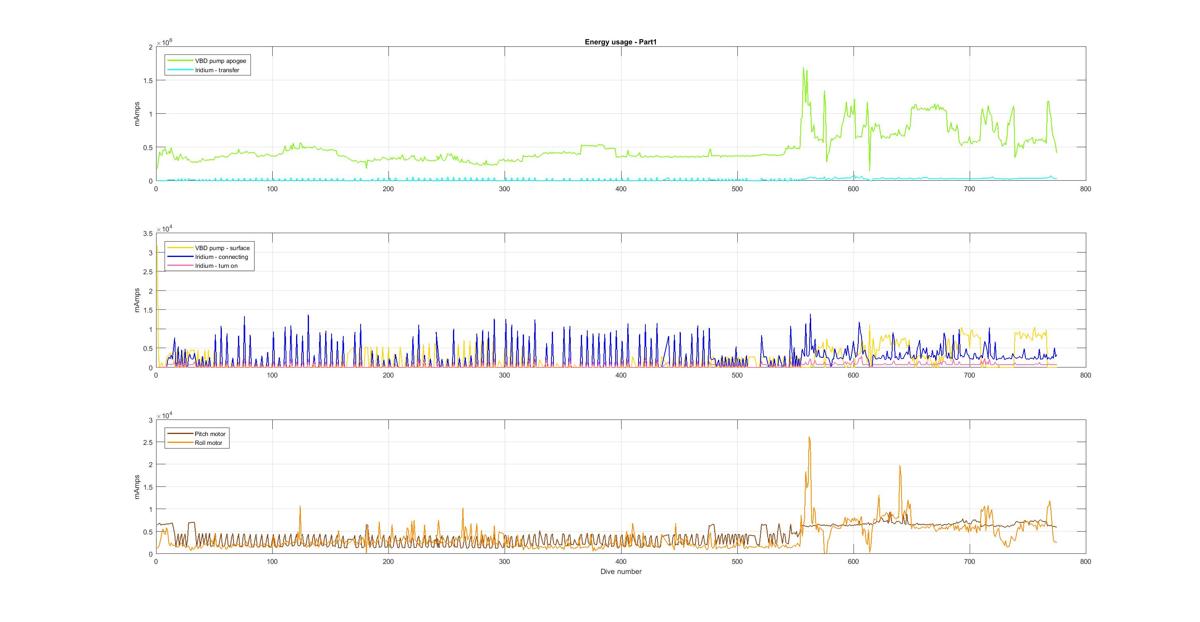Click the 'mAmps' y-axis label of the middle plot

137,300
